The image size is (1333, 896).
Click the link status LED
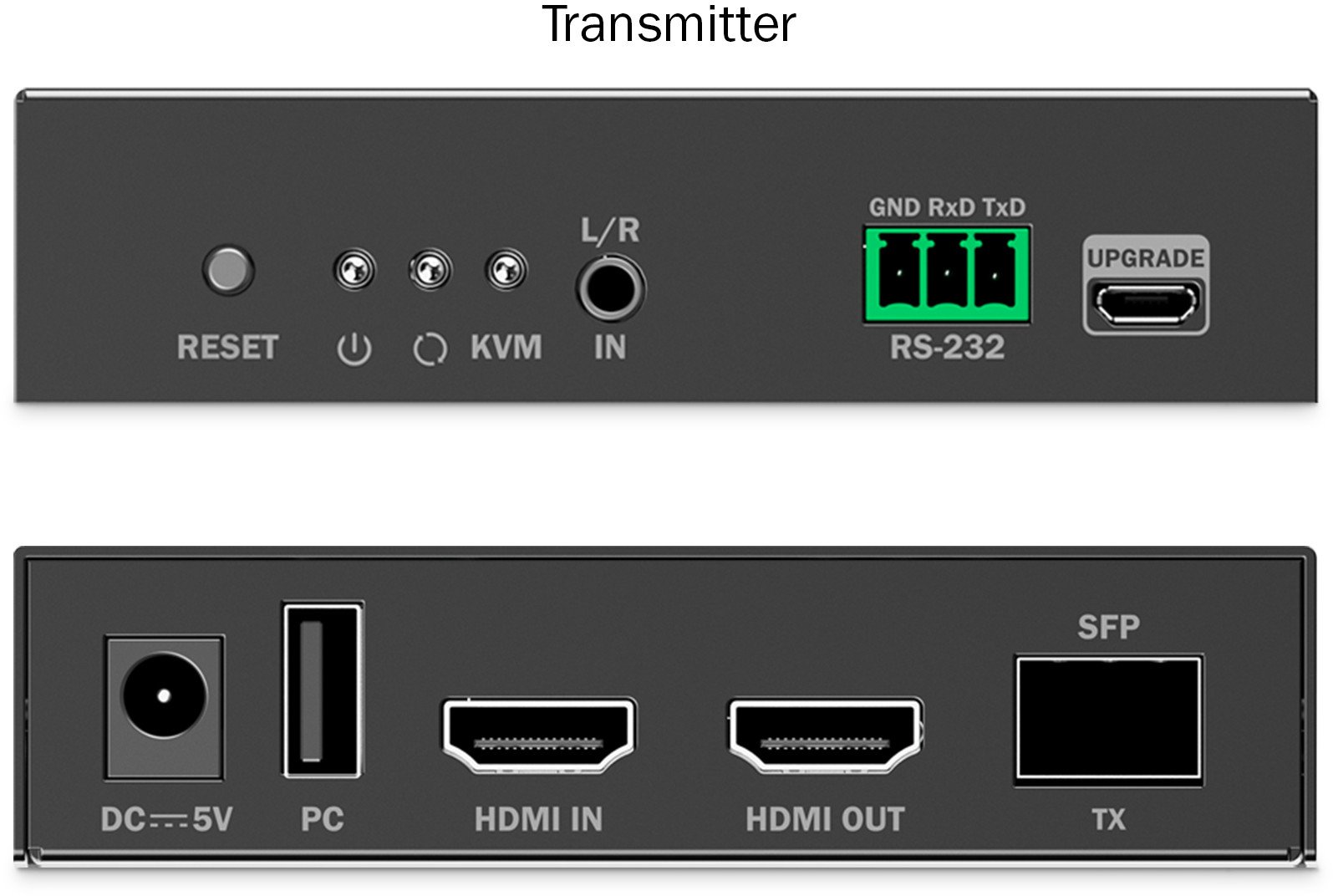pyautogui.click(x=430, y=270)
